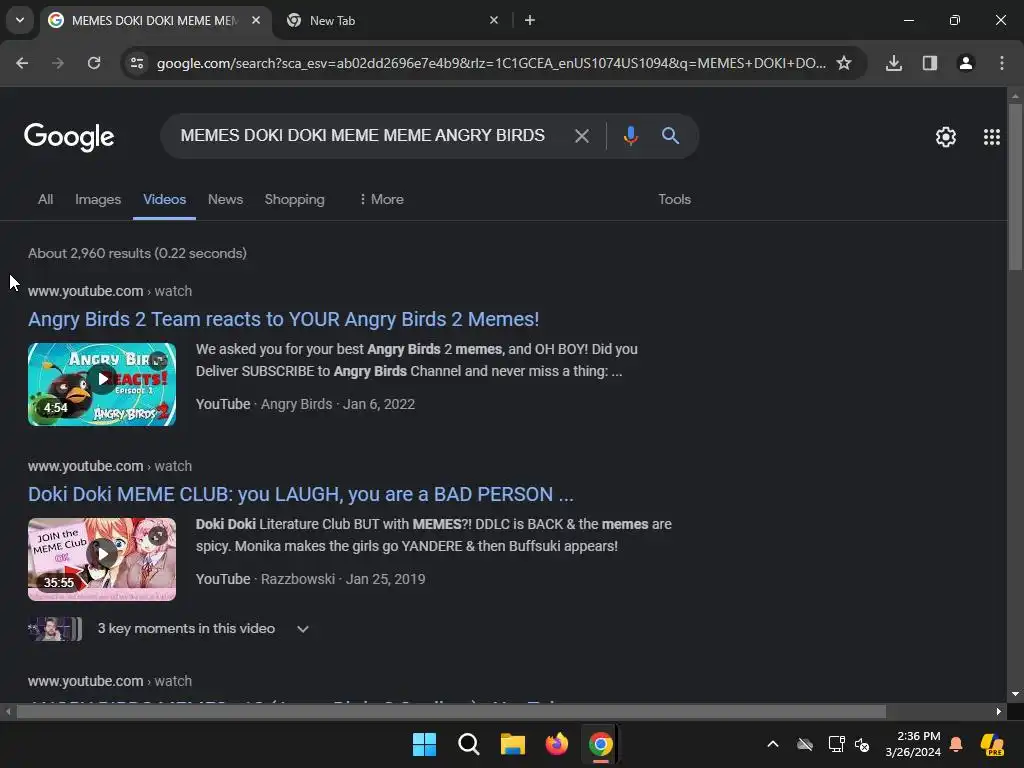1024x768 pixels.
Task: Go forward with the forward arrow
Action: click(x=58, y=63)
